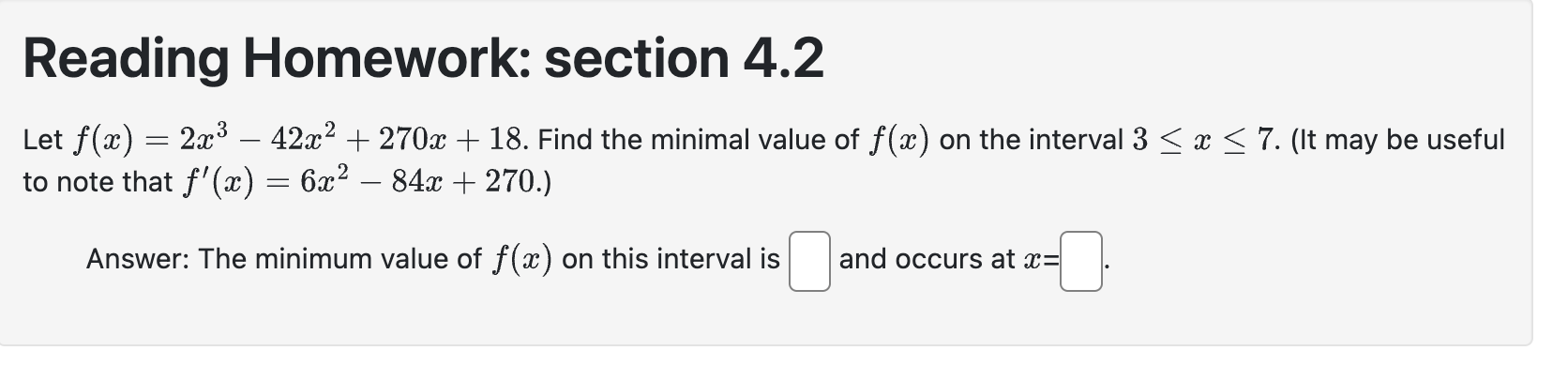Screen dimensions: 1568x381
Task: Click the word 'Let' starting the problem
Action: (42, 140)
